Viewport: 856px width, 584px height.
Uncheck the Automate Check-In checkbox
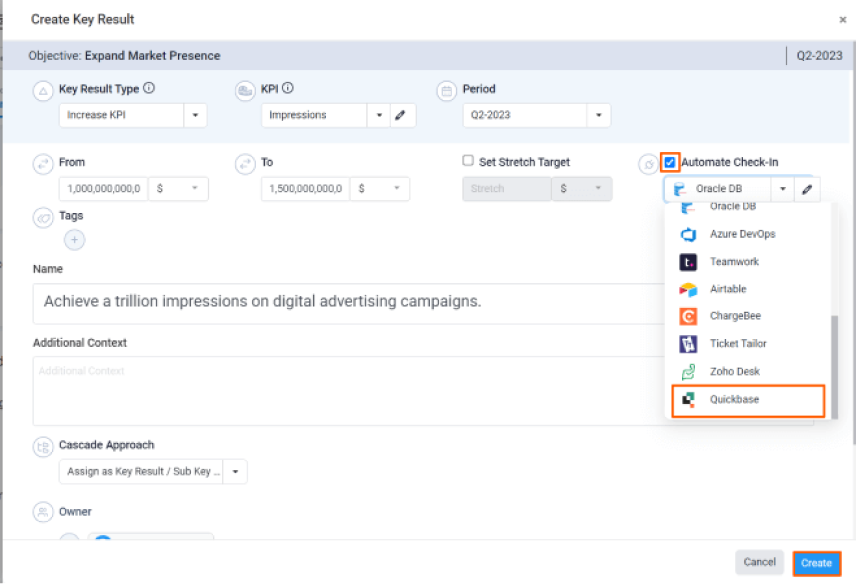coord(669,162)
